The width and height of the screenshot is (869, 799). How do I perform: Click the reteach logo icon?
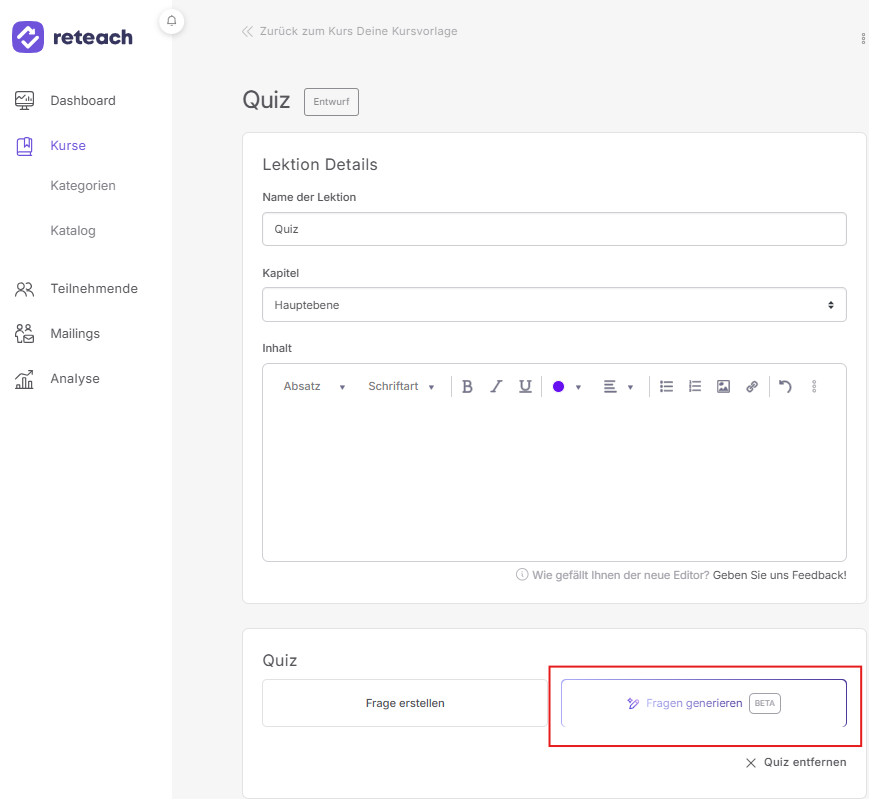28,37
